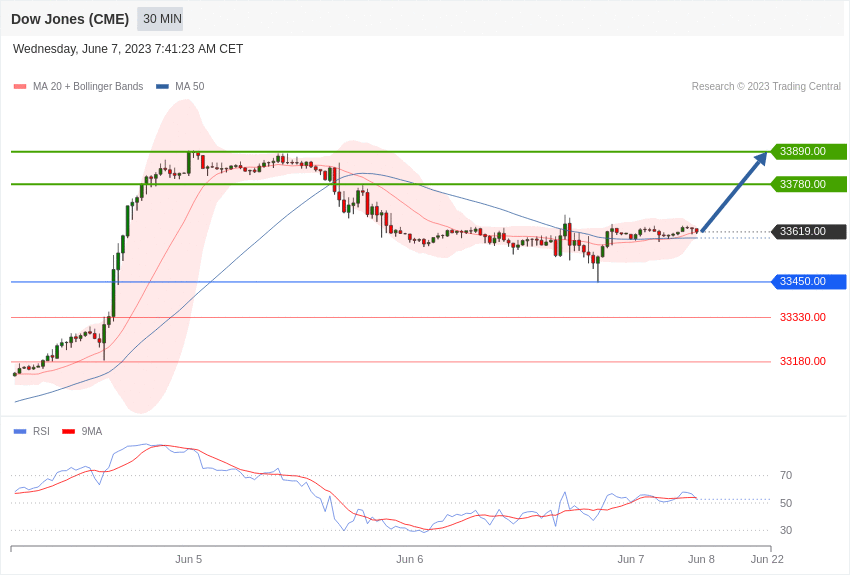Open the Research © 2023 Trading Central credit

[x=766, y=87]
